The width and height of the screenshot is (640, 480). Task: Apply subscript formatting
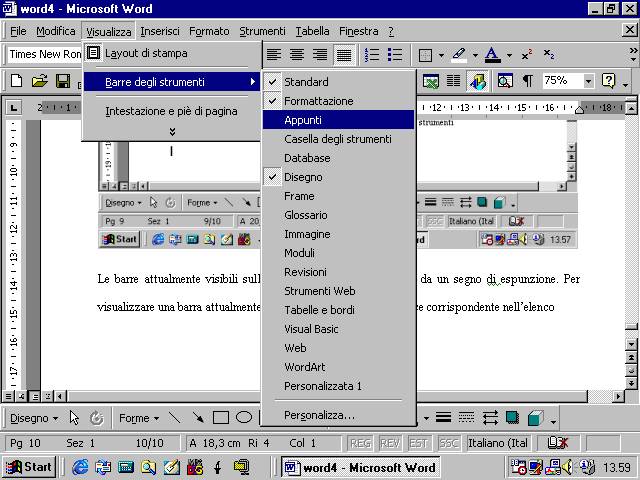point(549,55)
